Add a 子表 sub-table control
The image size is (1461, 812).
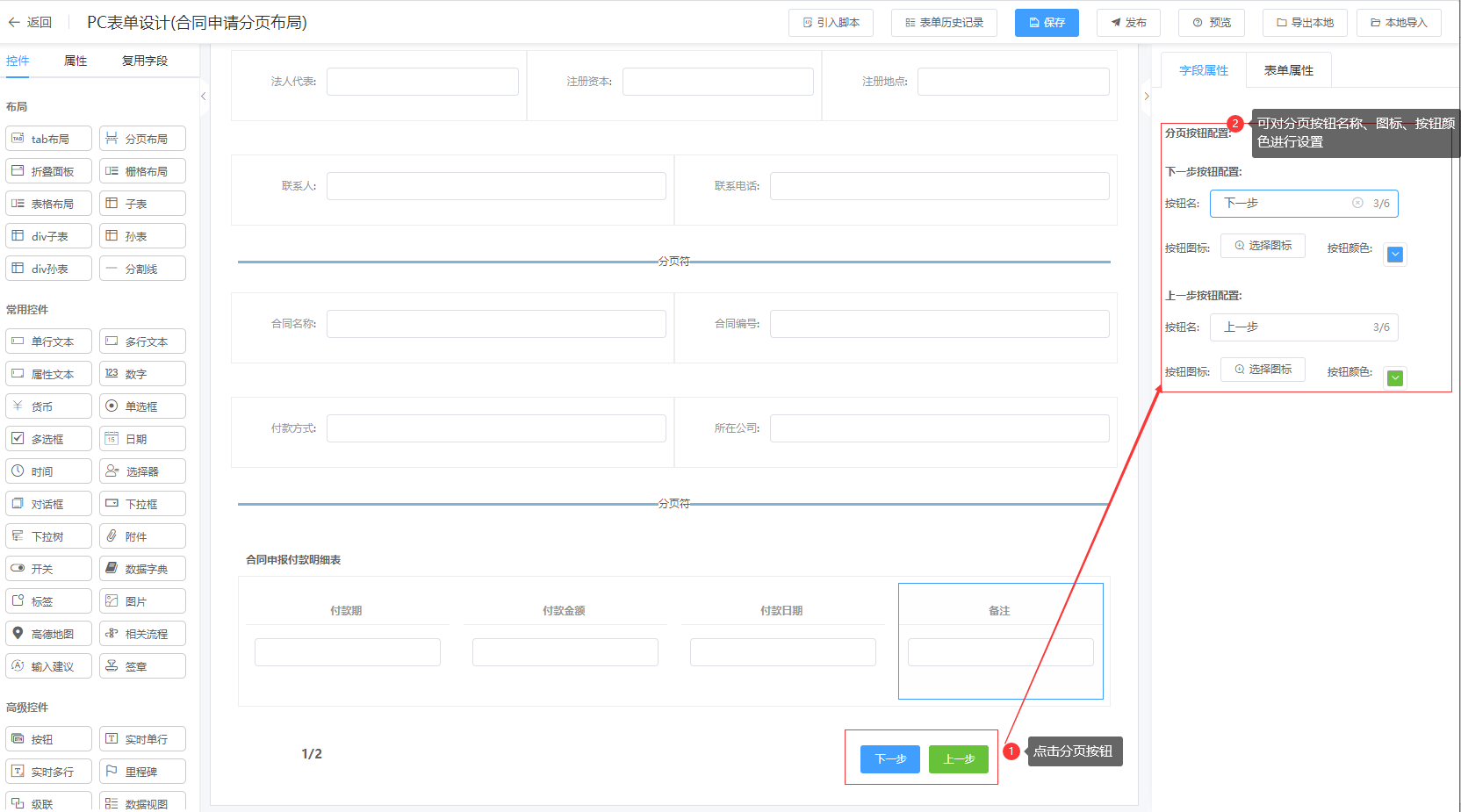click(142, 204)
